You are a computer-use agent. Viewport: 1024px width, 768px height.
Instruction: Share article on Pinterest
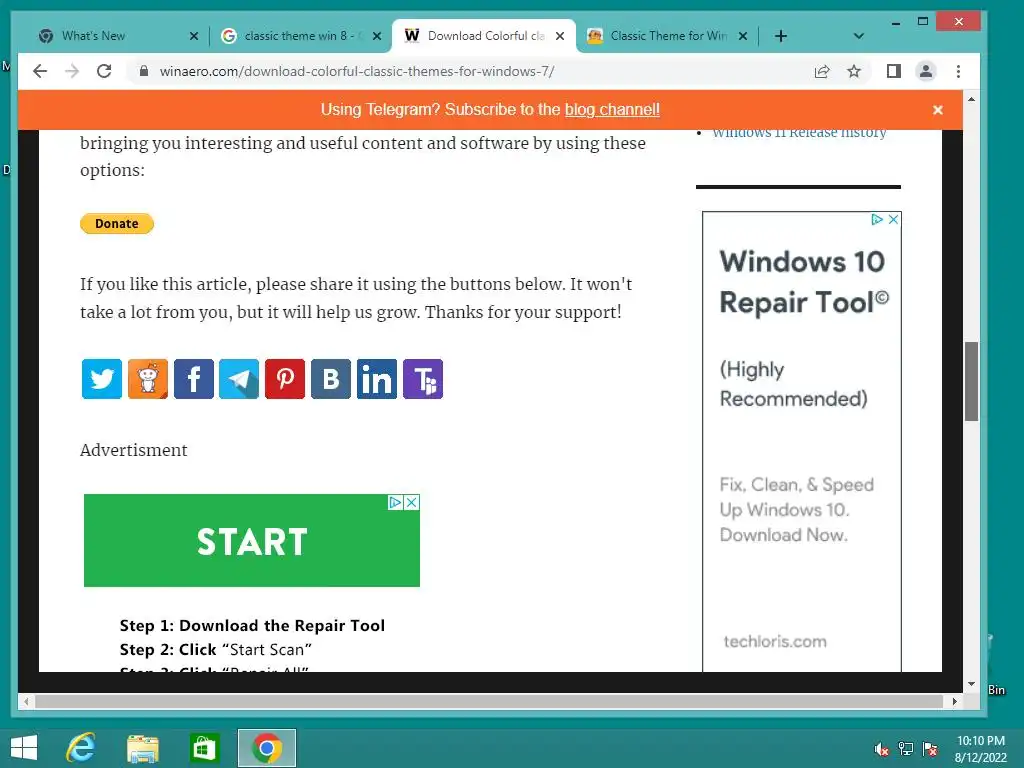pyautogui.click(x=285, y=379)
